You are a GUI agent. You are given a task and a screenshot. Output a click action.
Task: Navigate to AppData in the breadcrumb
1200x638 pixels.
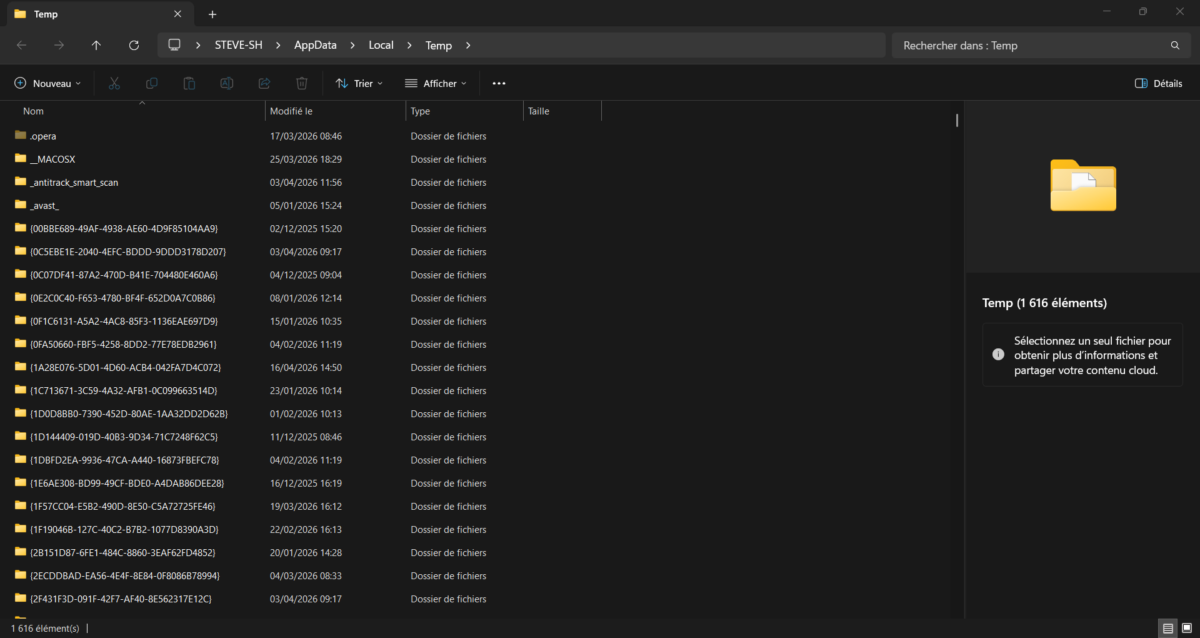pyautogui.click(x=315, y=45)
